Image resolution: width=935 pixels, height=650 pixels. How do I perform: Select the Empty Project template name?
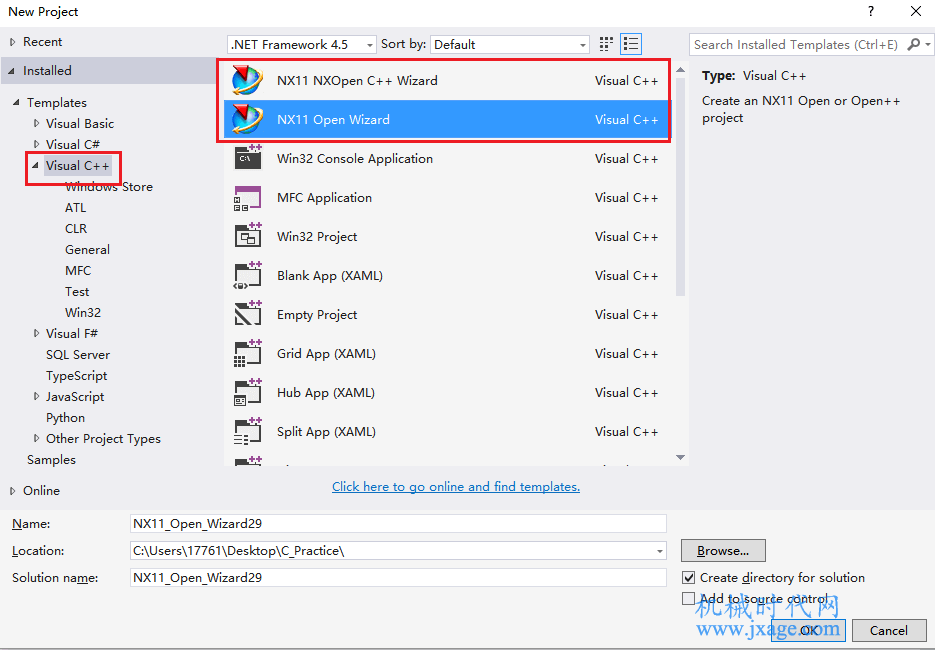317,315
